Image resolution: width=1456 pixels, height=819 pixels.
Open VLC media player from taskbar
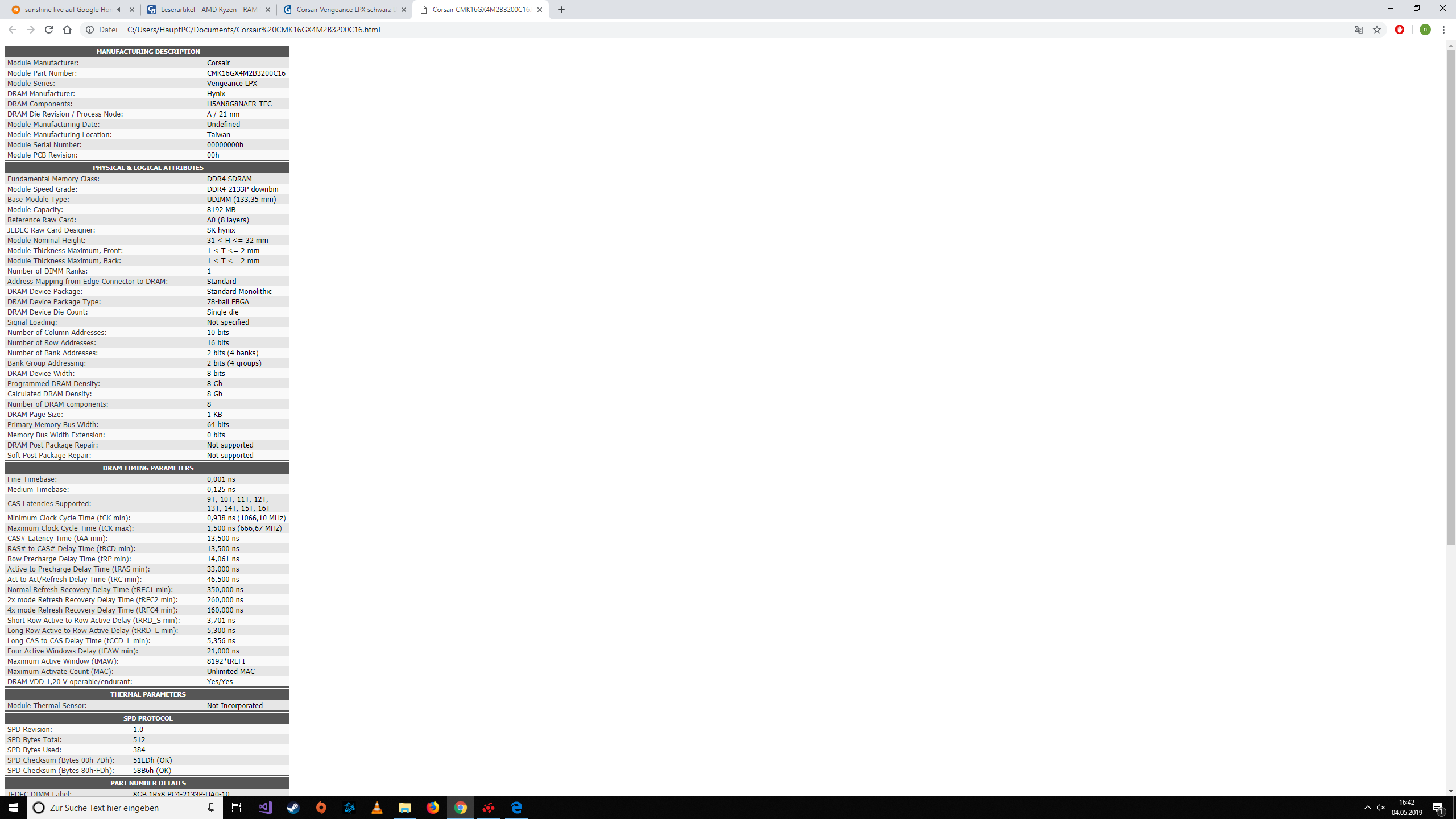coord(377,808)
